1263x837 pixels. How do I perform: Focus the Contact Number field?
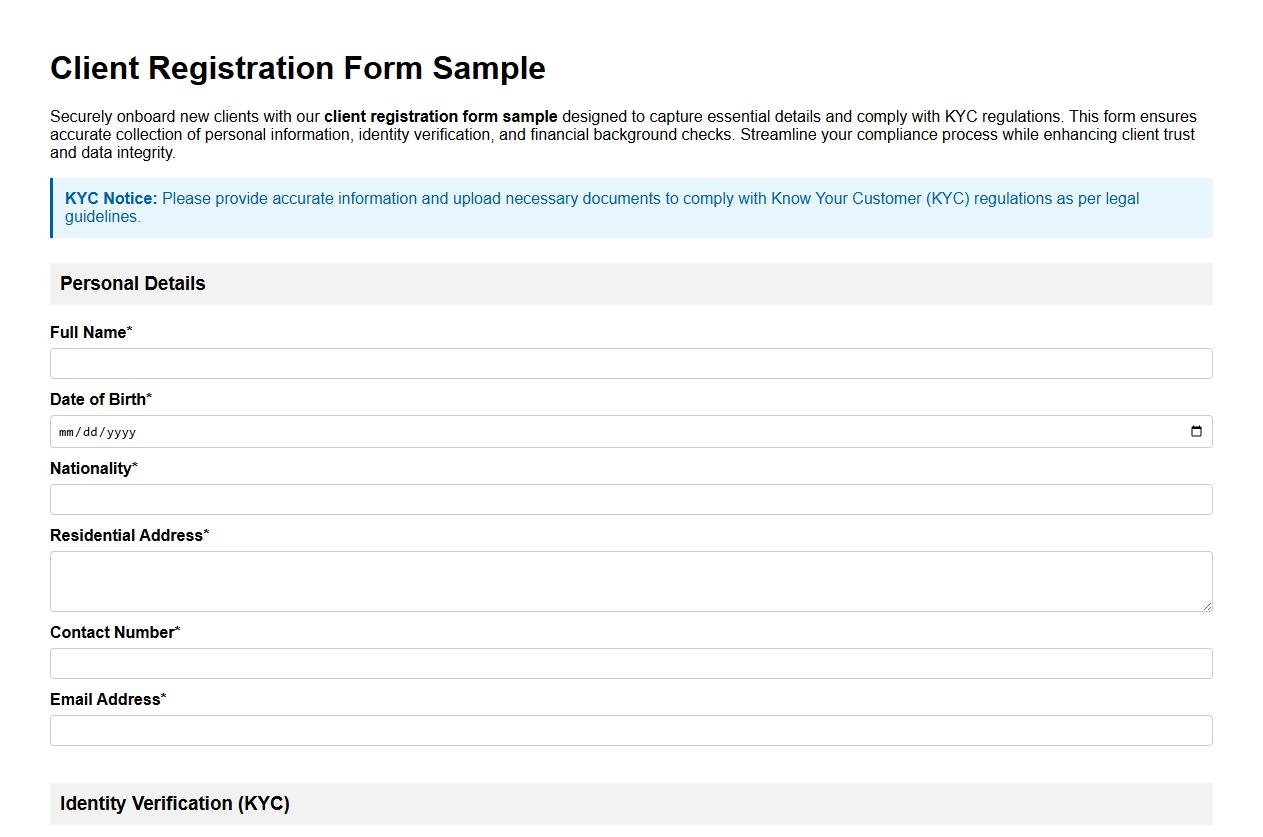point(630,663)
